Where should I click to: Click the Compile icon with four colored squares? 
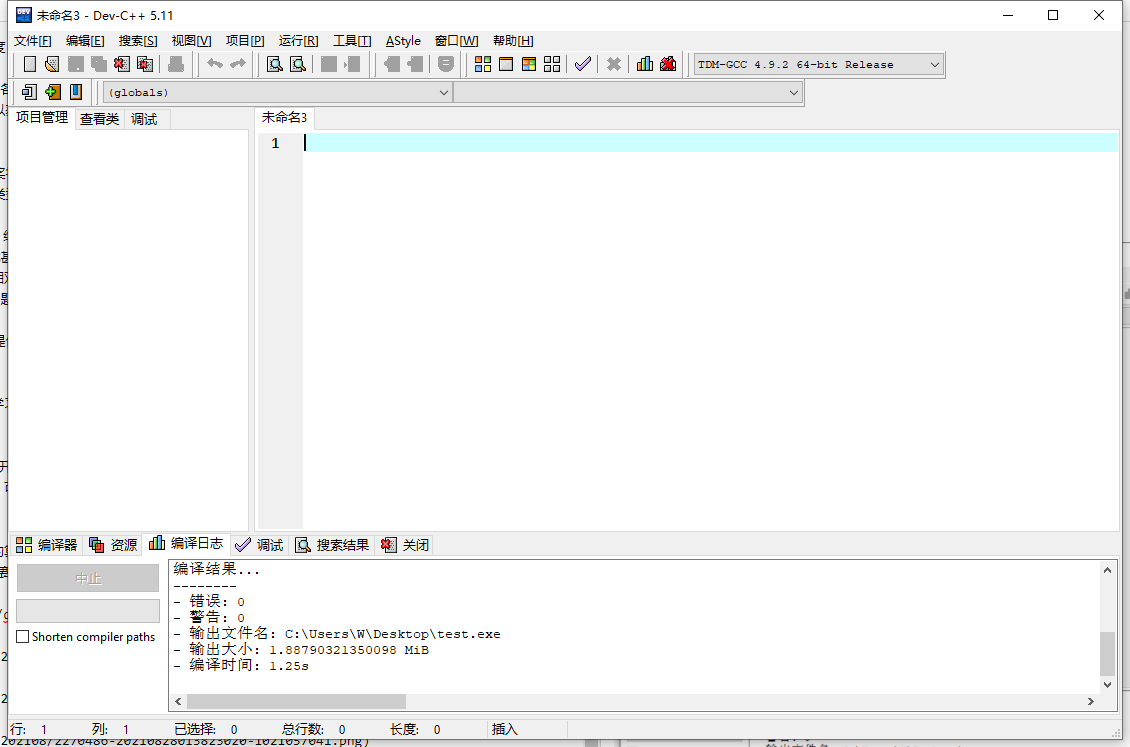point(483,64)
